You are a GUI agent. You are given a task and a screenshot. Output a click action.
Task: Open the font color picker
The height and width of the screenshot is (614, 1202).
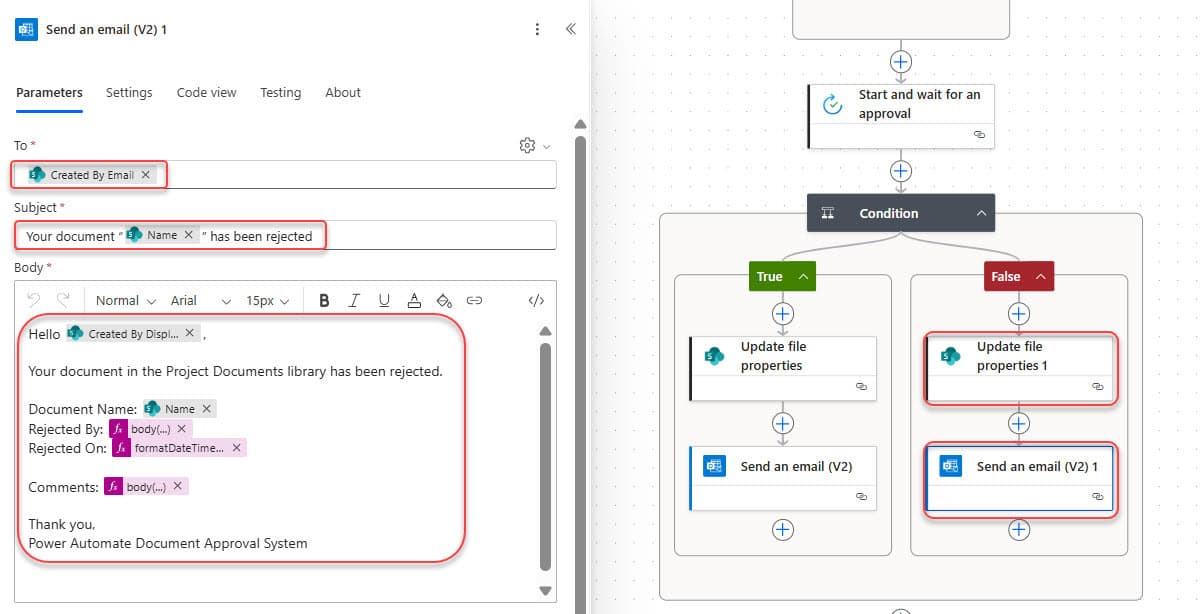click(414, 300)
